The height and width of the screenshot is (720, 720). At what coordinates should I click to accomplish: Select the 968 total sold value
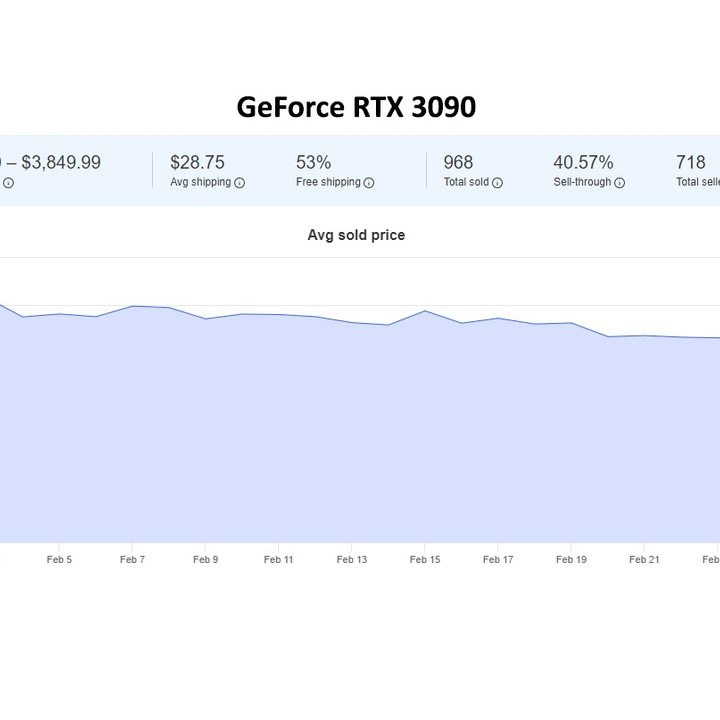(458, 162)
